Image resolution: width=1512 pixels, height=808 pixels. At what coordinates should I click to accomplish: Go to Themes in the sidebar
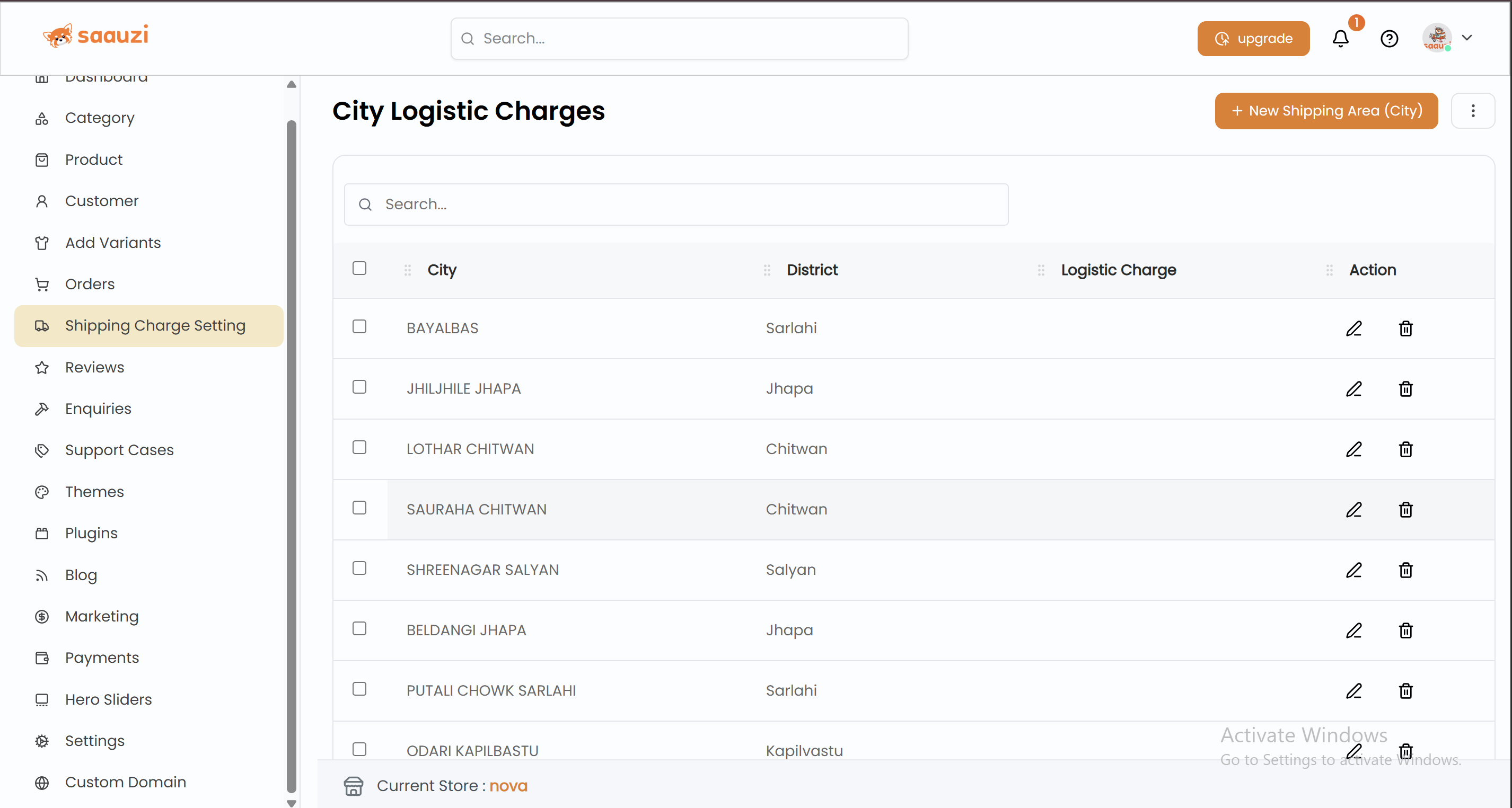[x=94, y=492]
